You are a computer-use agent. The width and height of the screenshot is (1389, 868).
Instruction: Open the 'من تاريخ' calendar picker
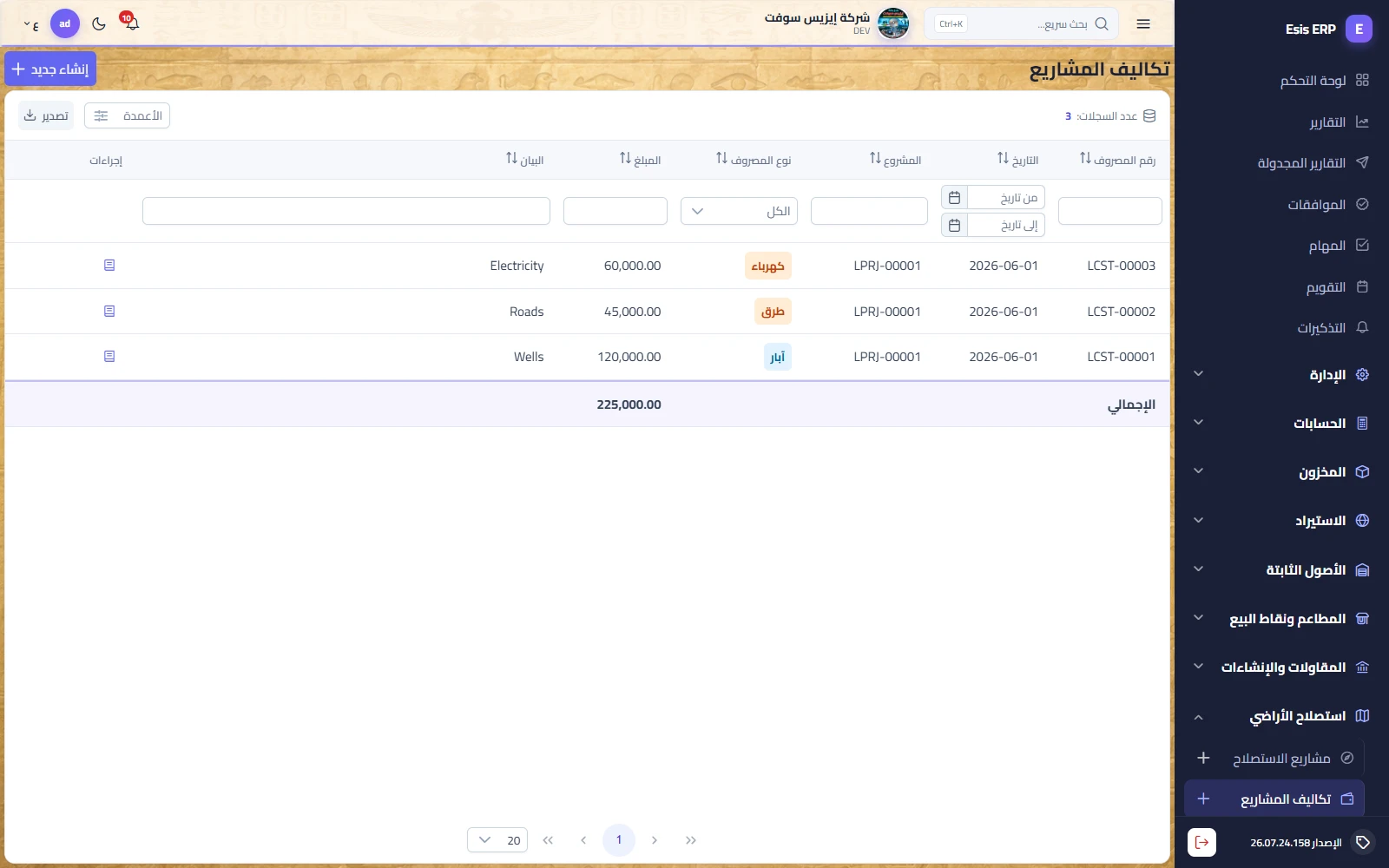(954, 198)
